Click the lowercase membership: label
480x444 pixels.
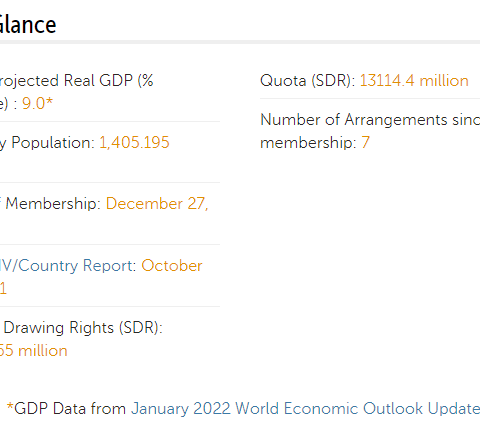[308, 143]
